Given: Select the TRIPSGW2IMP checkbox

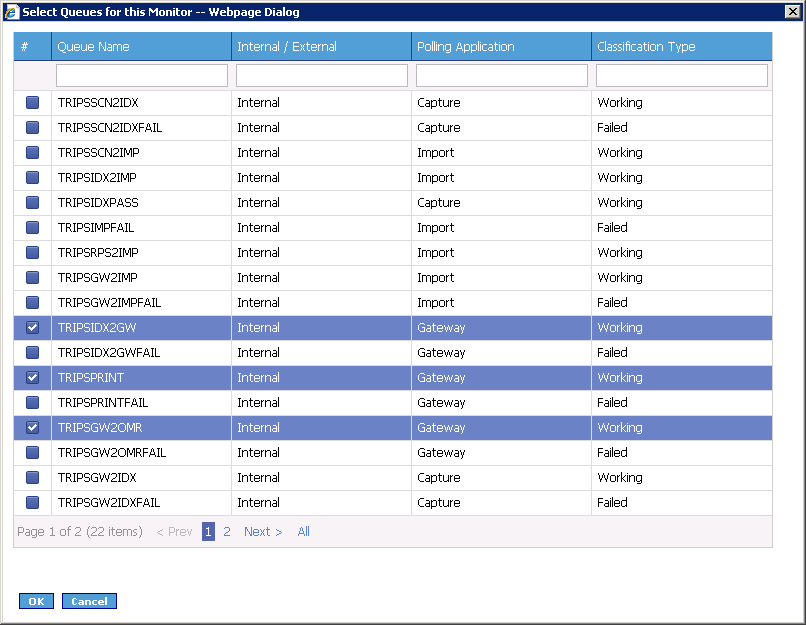Looking at the screenshot, I should (32, 278).
